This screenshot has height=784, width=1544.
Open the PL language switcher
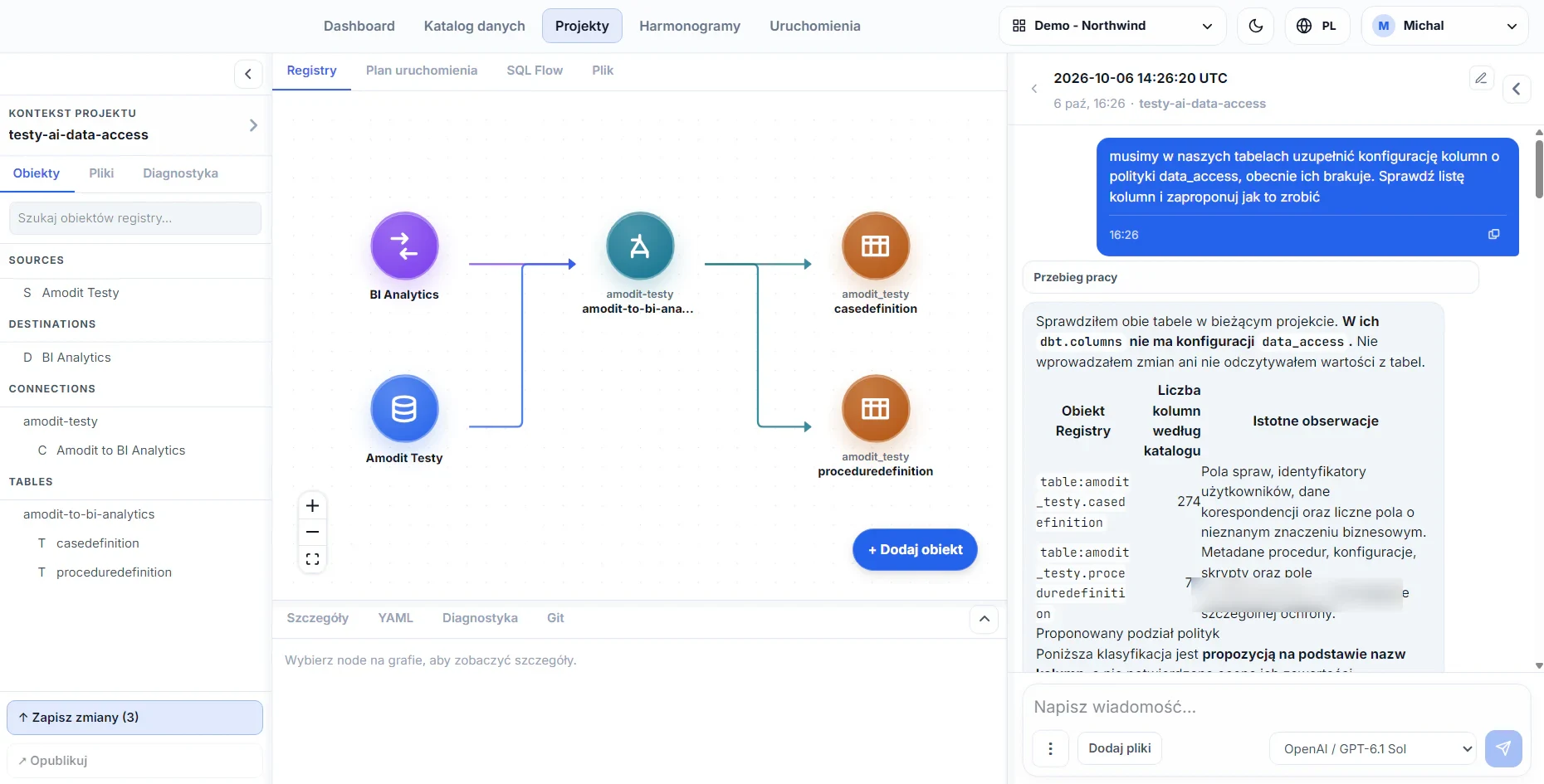[1317, 26]
